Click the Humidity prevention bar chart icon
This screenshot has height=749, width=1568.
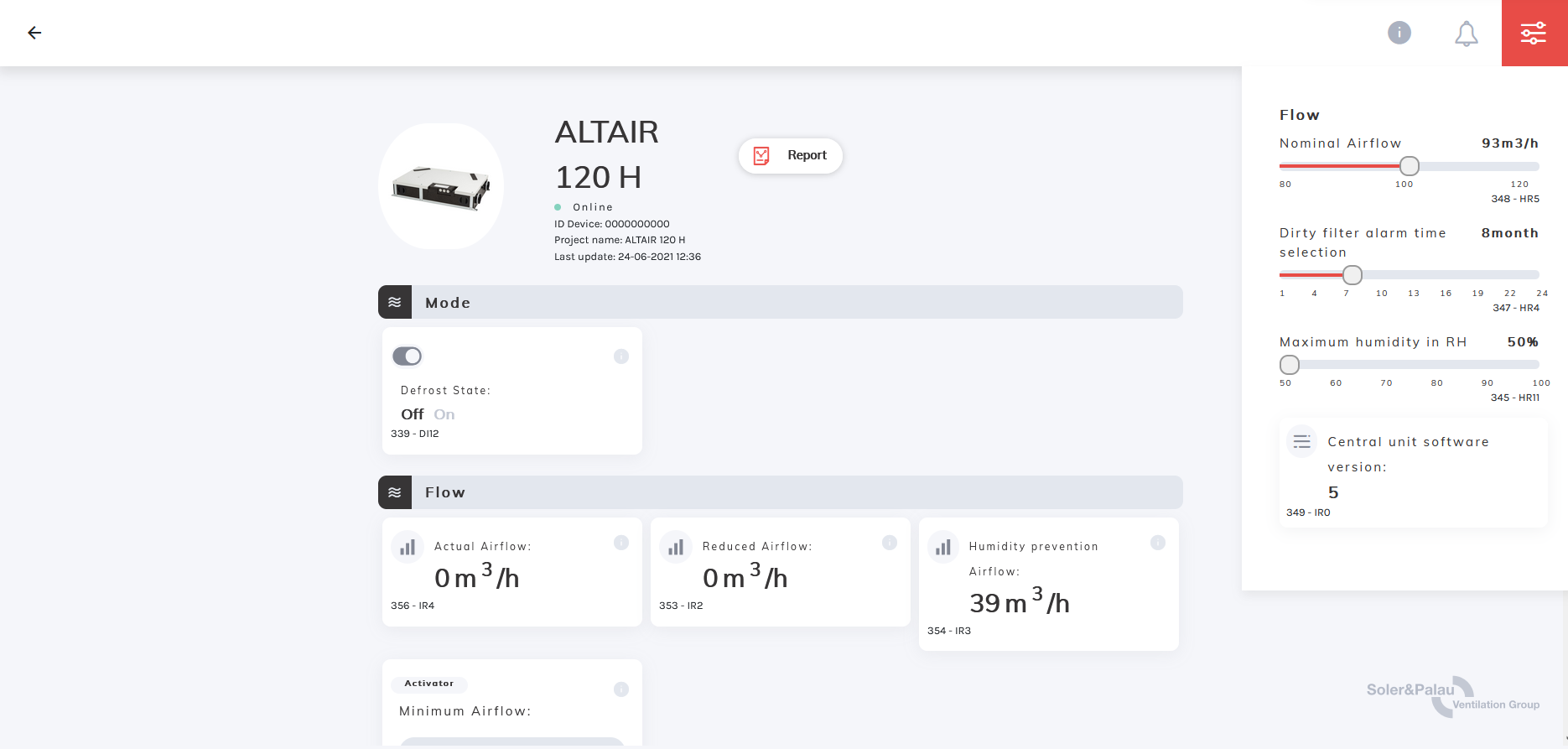(943, 548)
